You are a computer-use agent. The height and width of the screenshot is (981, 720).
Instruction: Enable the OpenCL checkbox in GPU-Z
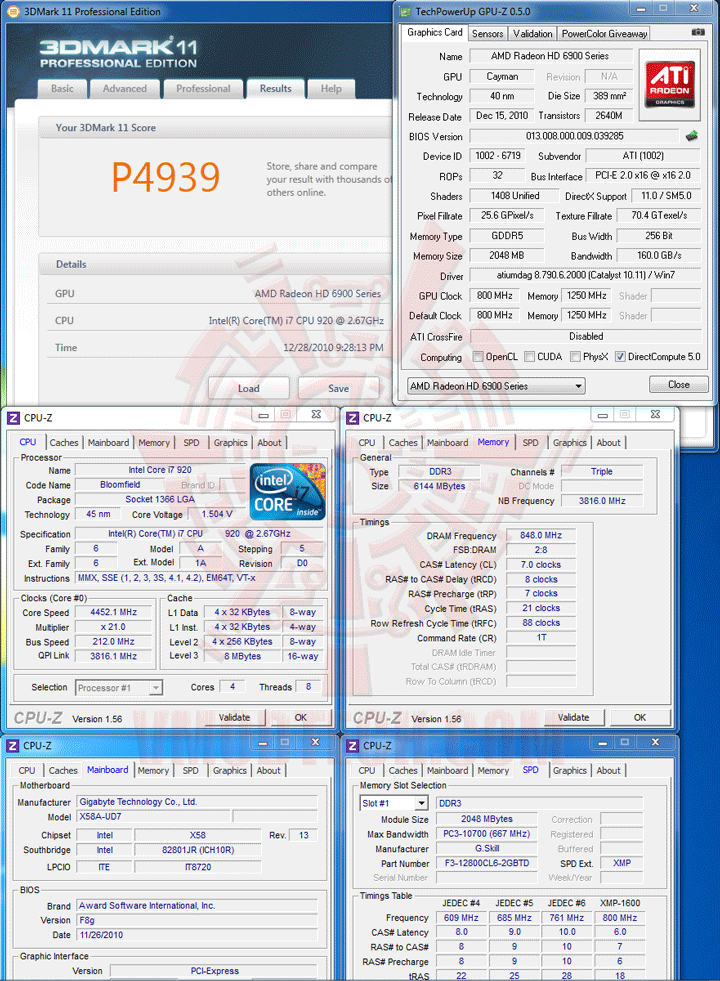coord(479,357)
